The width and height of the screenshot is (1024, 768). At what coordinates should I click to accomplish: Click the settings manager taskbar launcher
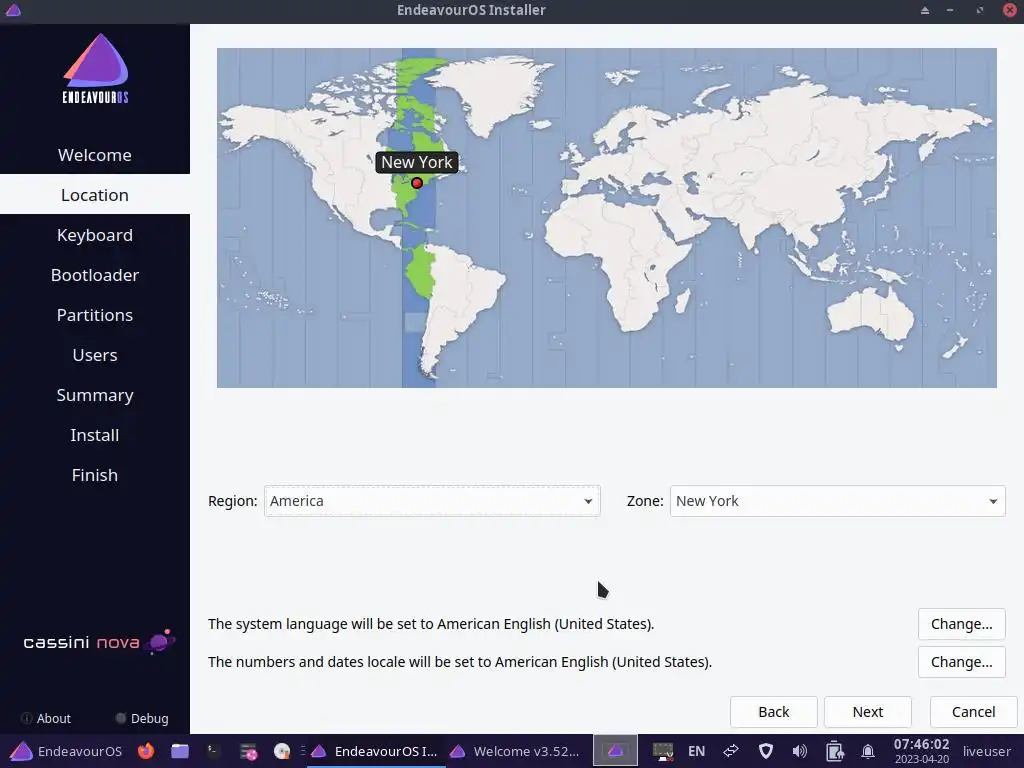pos(248,752)
